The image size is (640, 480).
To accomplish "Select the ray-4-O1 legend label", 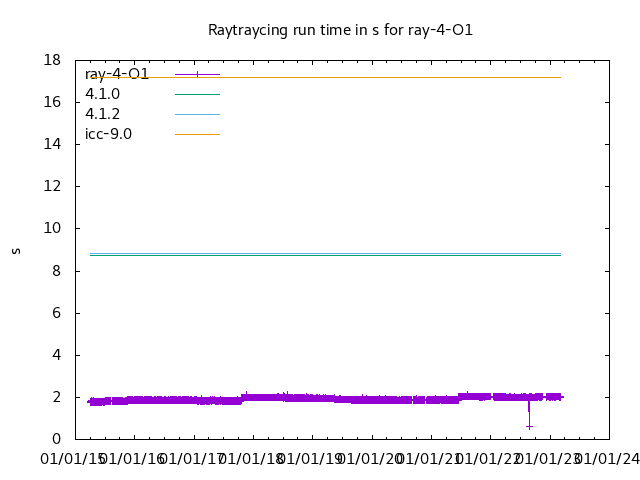I will (x=117, y=74).
